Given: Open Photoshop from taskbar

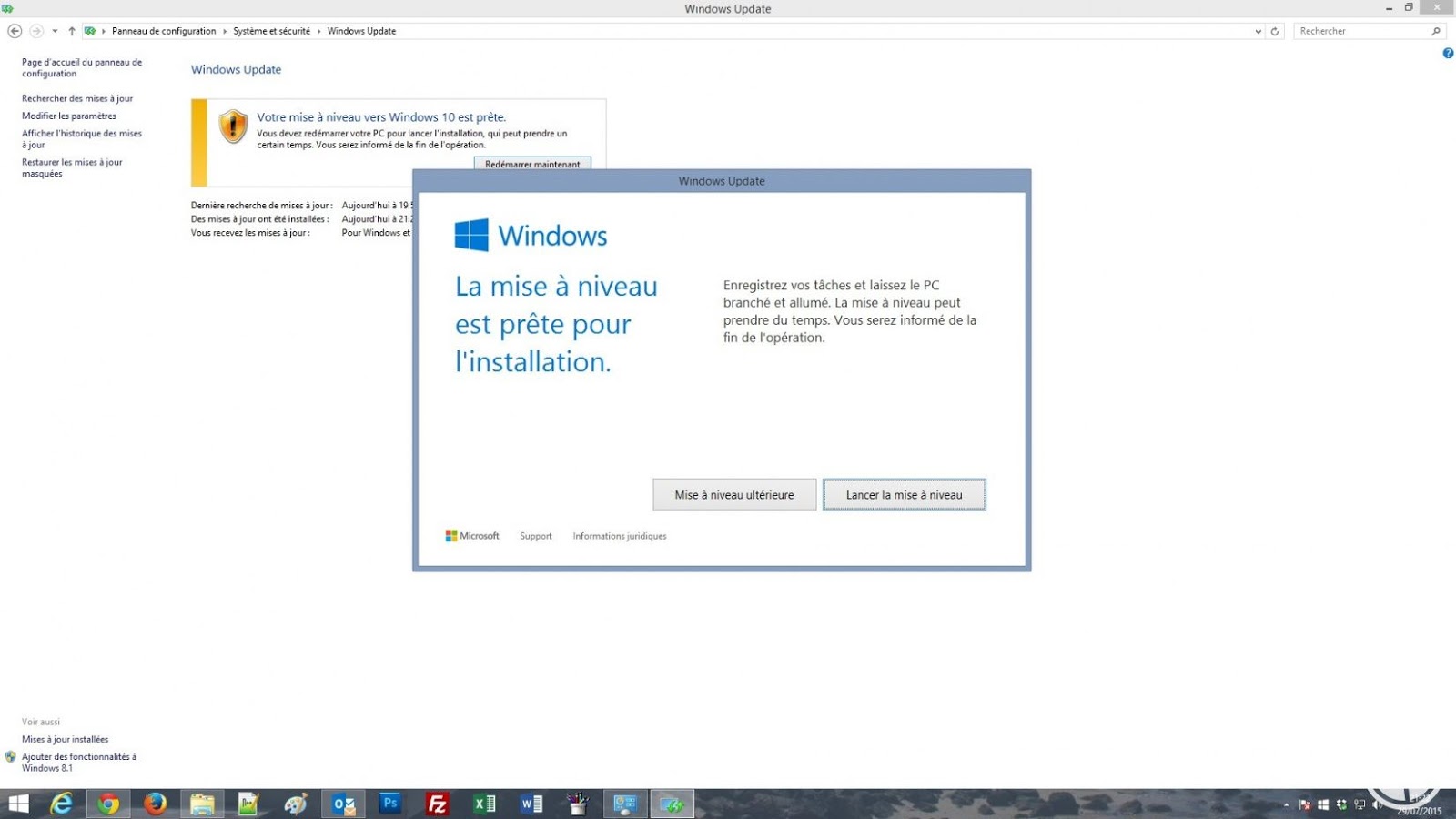Looking at the screenshot, I should [390, 804].
